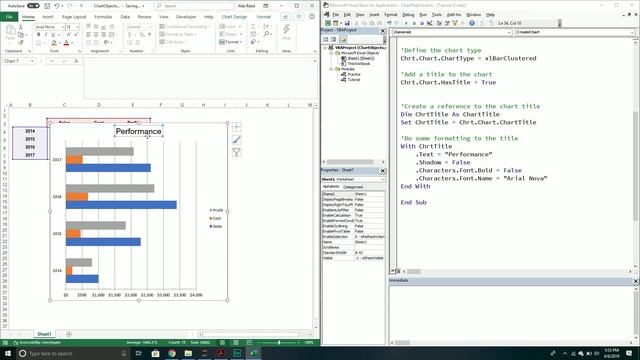
Task: Click the View Microsoft Excel icon in VBA toolbar
Action: [327, 23]
